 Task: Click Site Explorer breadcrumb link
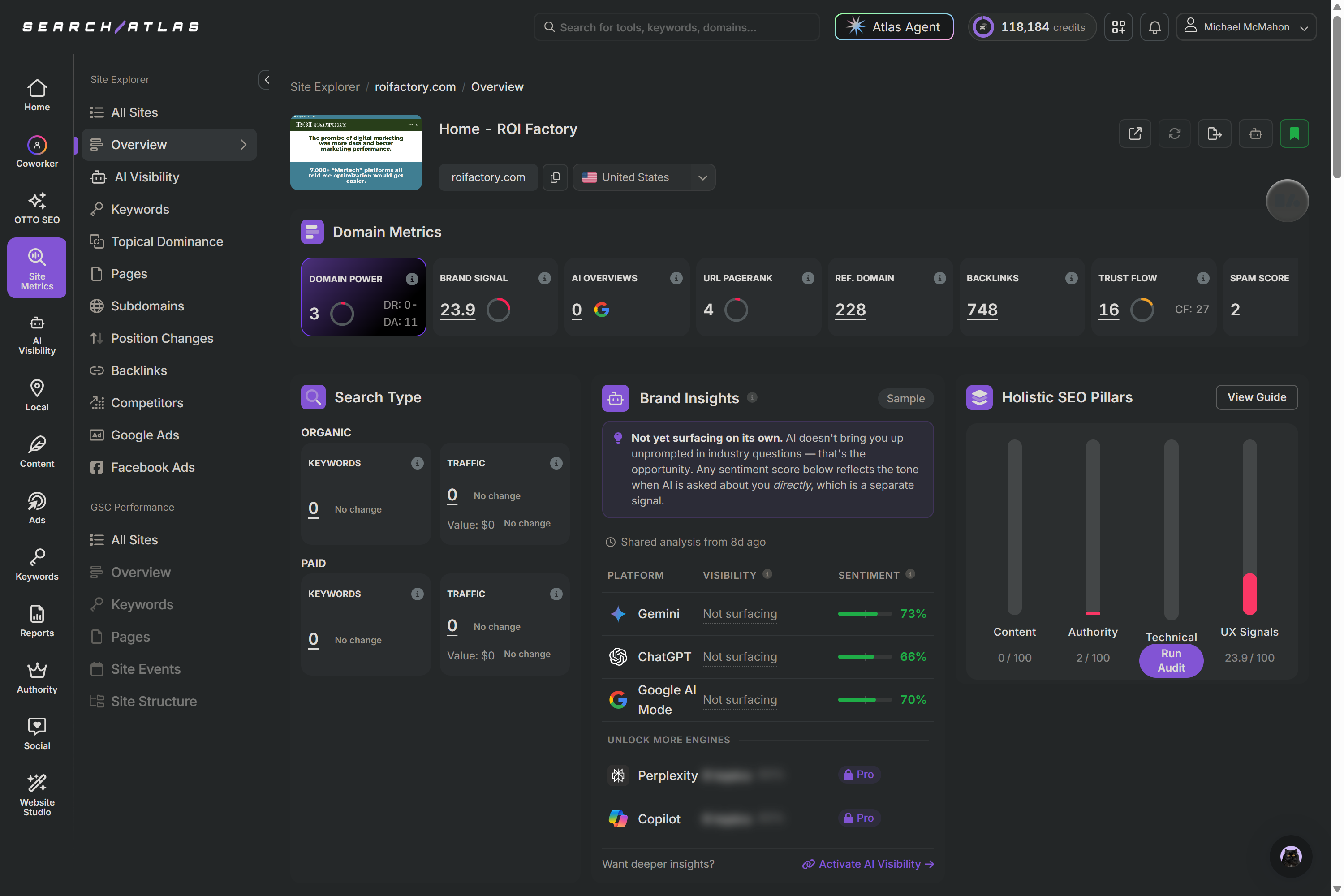324,87
